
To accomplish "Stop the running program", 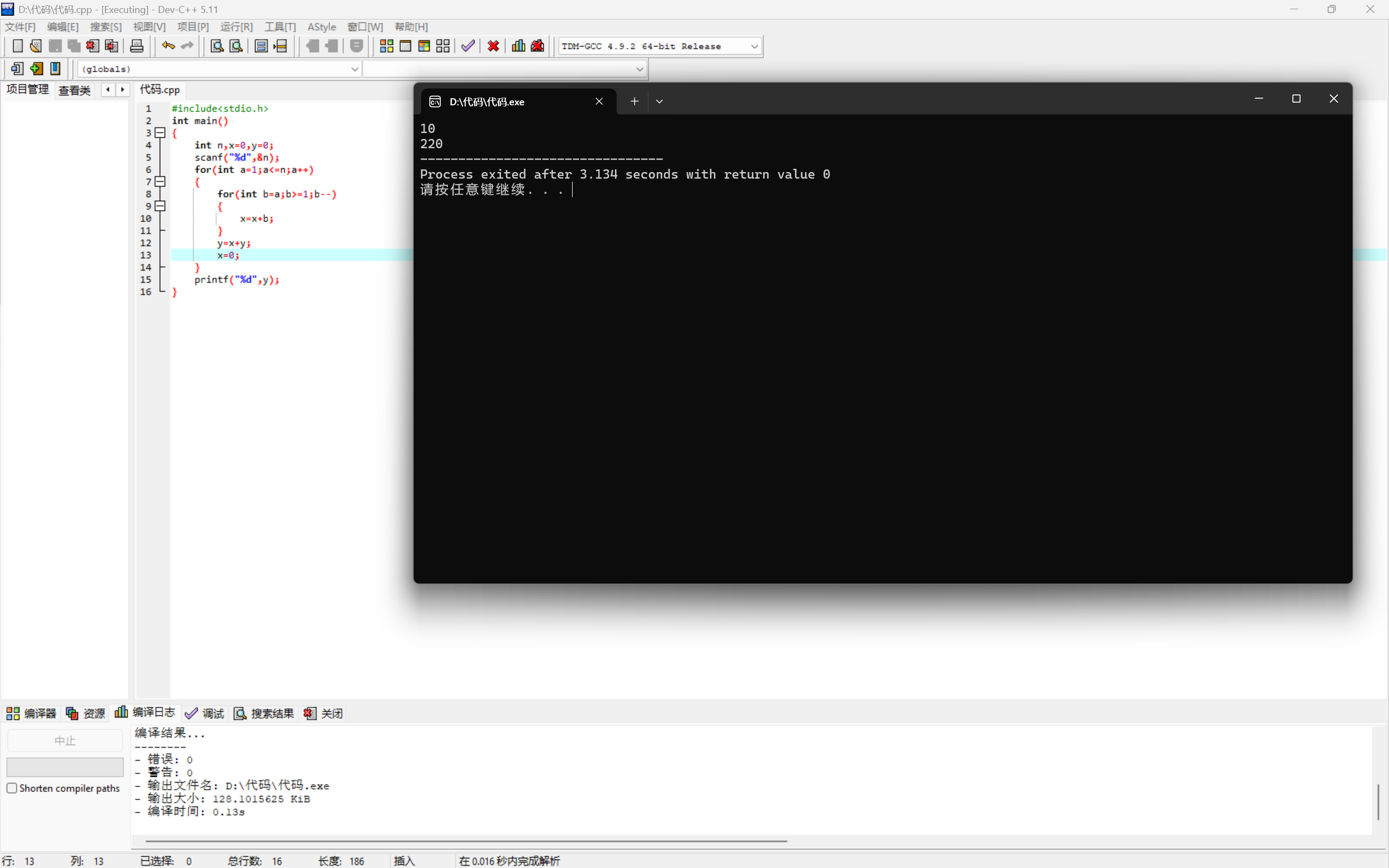I will (492, 46).
